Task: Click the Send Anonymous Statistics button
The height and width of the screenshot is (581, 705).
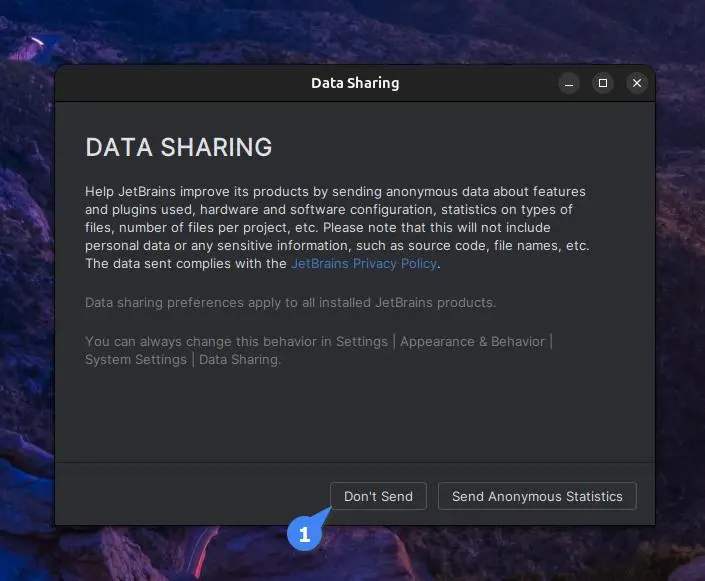Action: pos(537,496)
